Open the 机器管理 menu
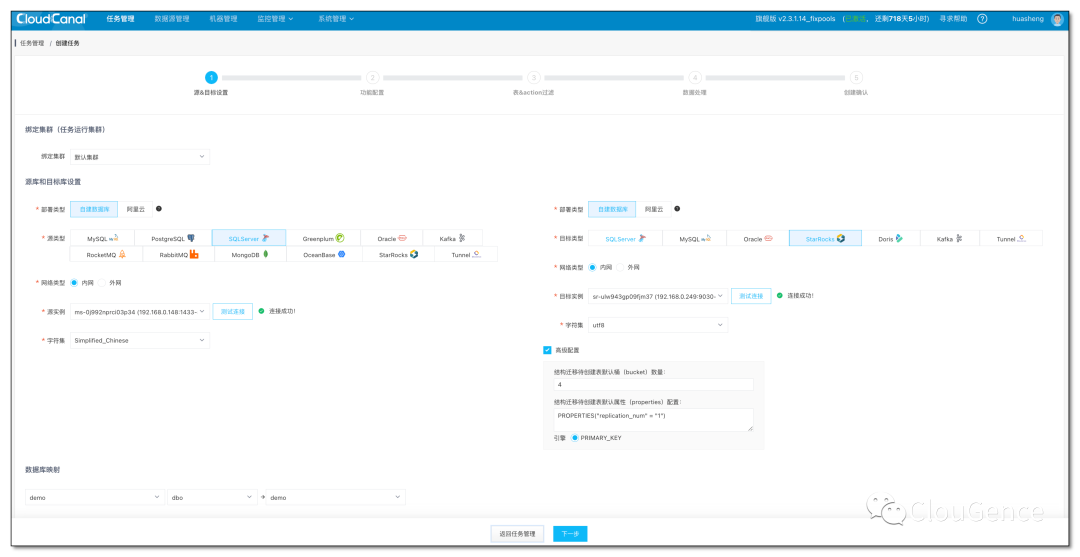This screenshot has height=557, width=1080. click(223, 19)
